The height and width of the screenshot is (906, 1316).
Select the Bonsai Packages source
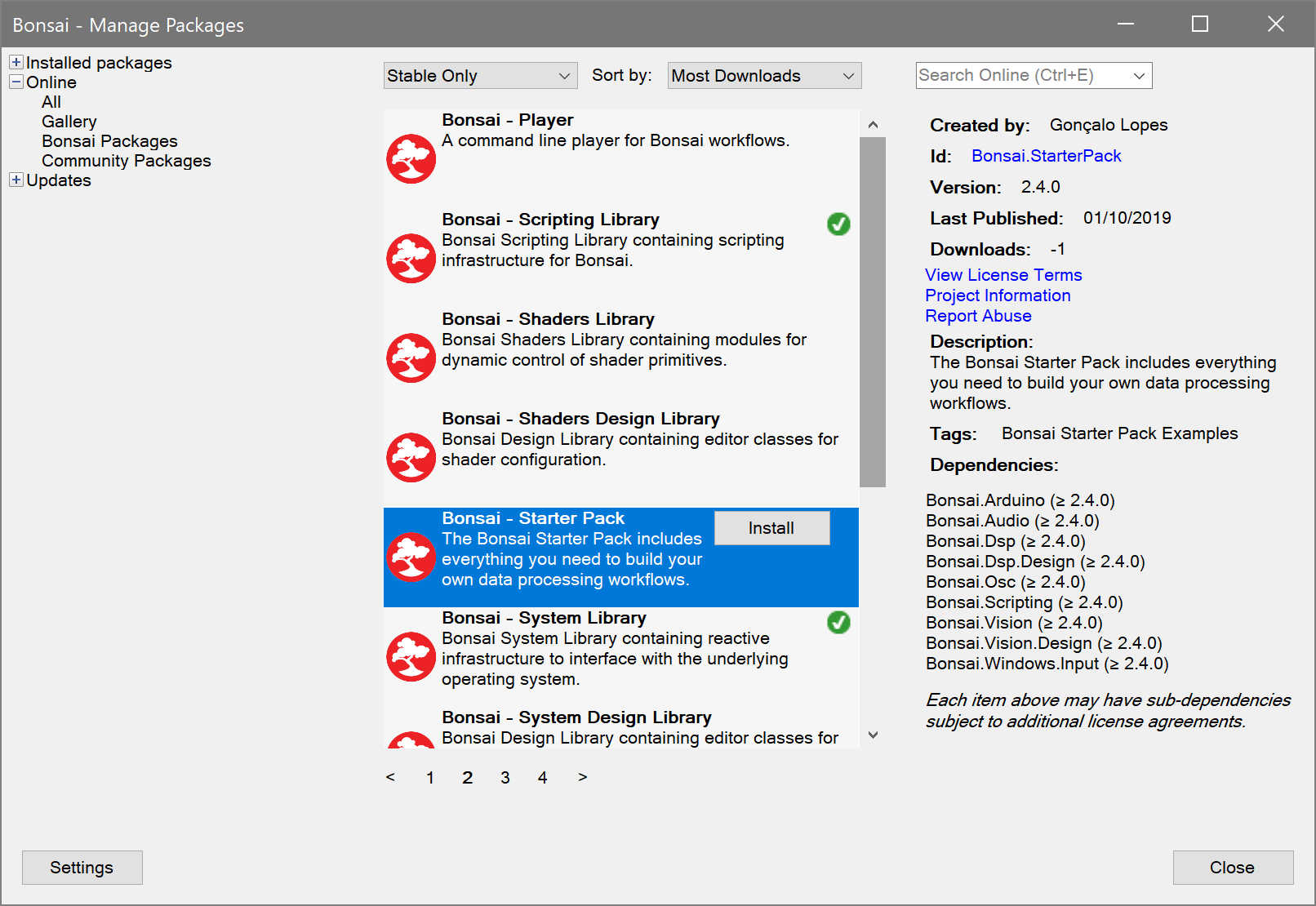pyautogui.click(x=109, y=141)
